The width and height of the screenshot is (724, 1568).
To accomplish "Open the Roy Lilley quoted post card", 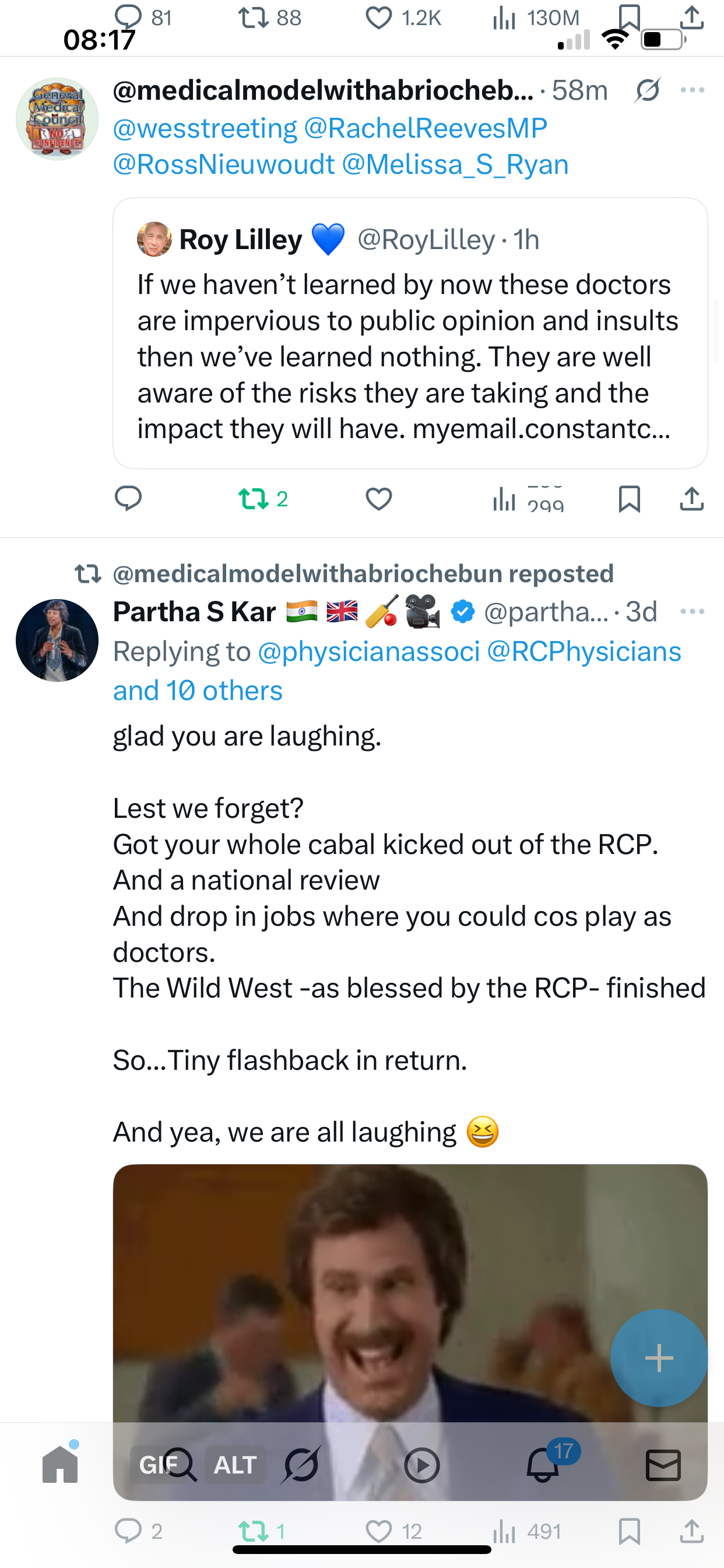I will 410,333.
